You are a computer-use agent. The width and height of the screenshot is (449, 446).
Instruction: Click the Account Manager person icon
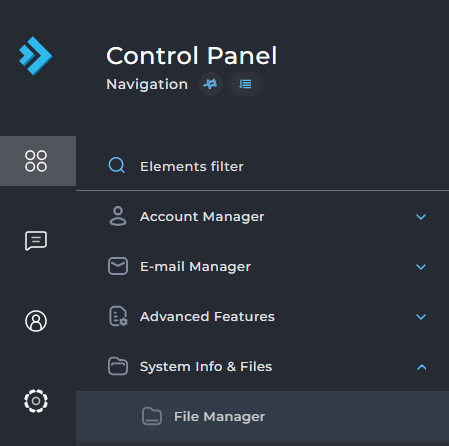pyautogui.click(x=118, y=216)
